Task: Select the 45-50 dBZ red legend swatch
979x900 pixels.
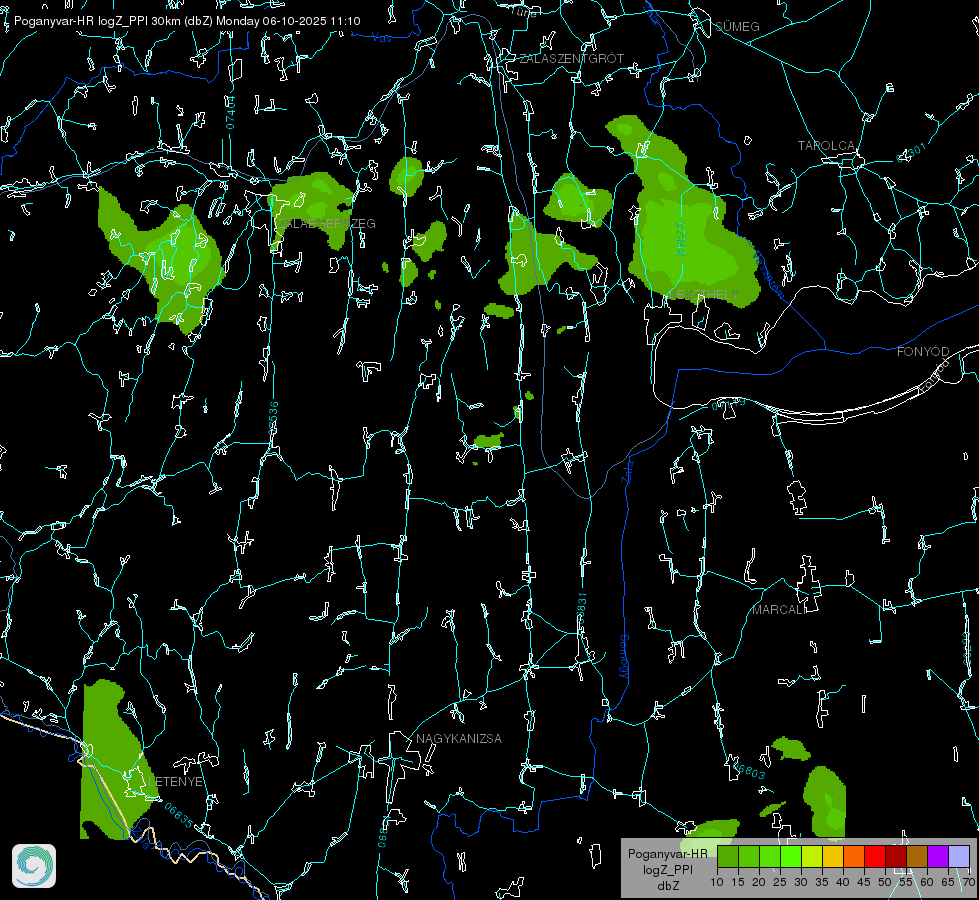Action: (x=875, y=856)
